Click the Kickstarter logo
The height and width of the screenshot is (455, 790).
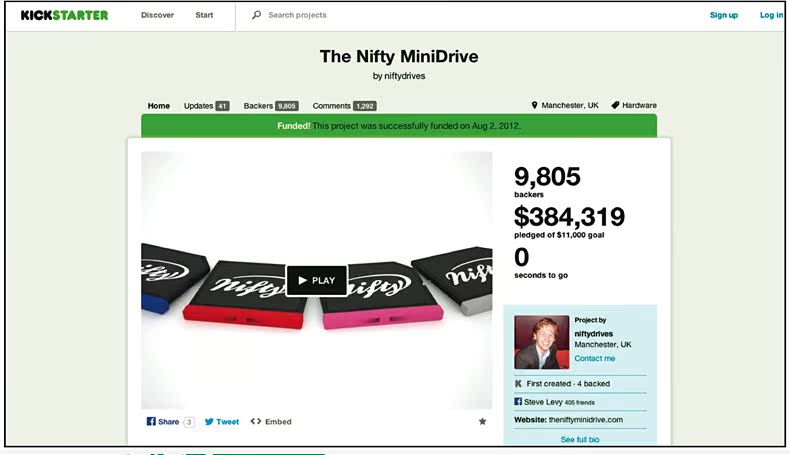(64, 15)
